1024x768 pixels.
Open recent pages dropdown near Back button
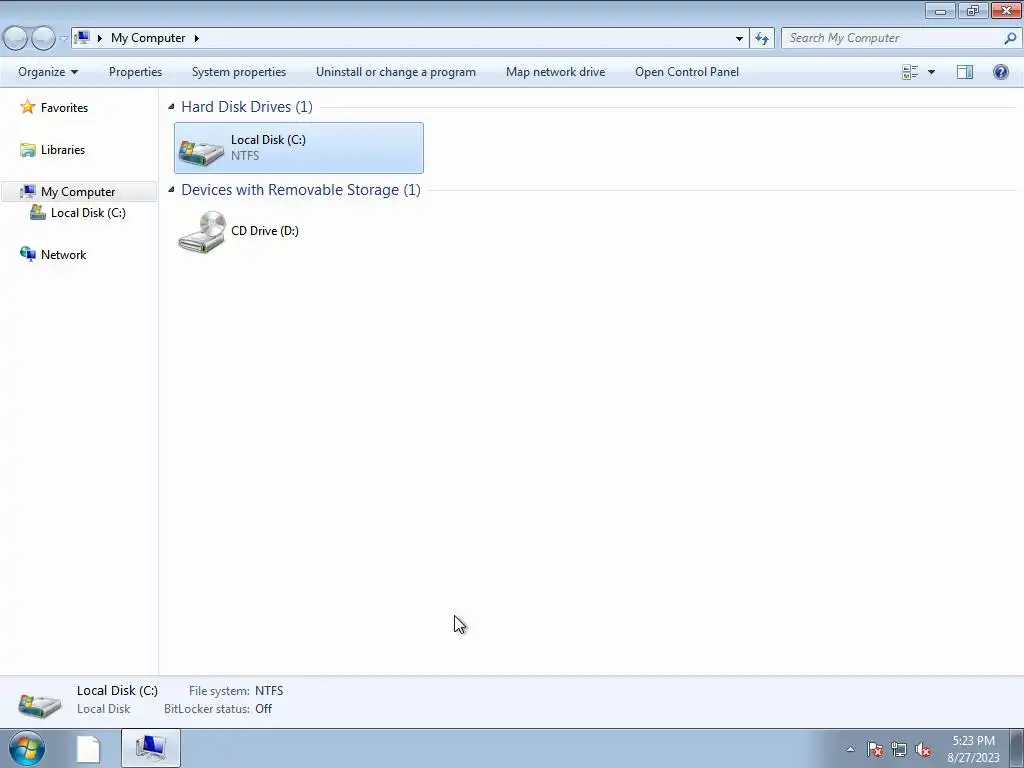[63, 39]
